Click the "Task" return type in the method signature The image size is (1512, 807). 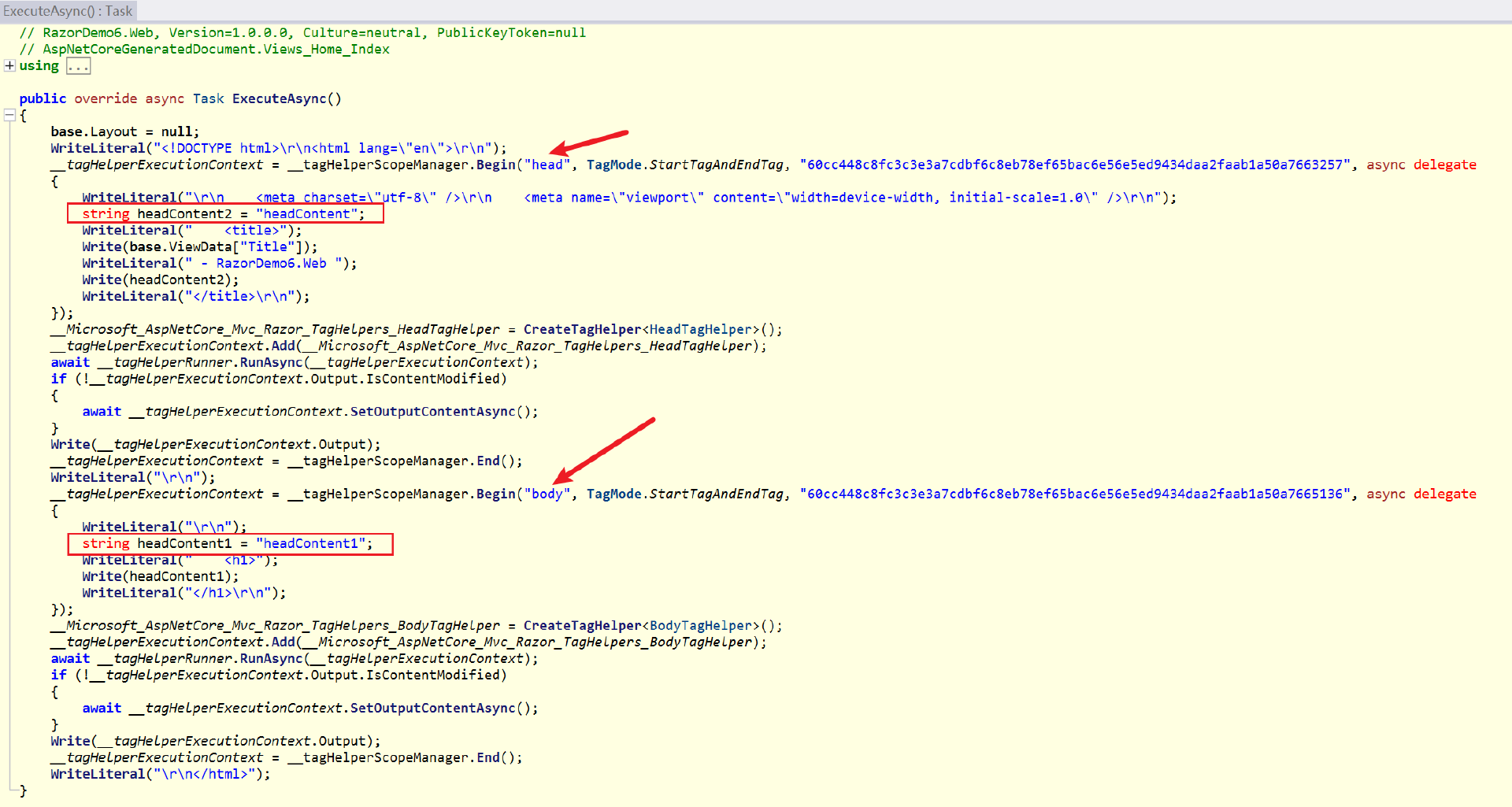209,98
